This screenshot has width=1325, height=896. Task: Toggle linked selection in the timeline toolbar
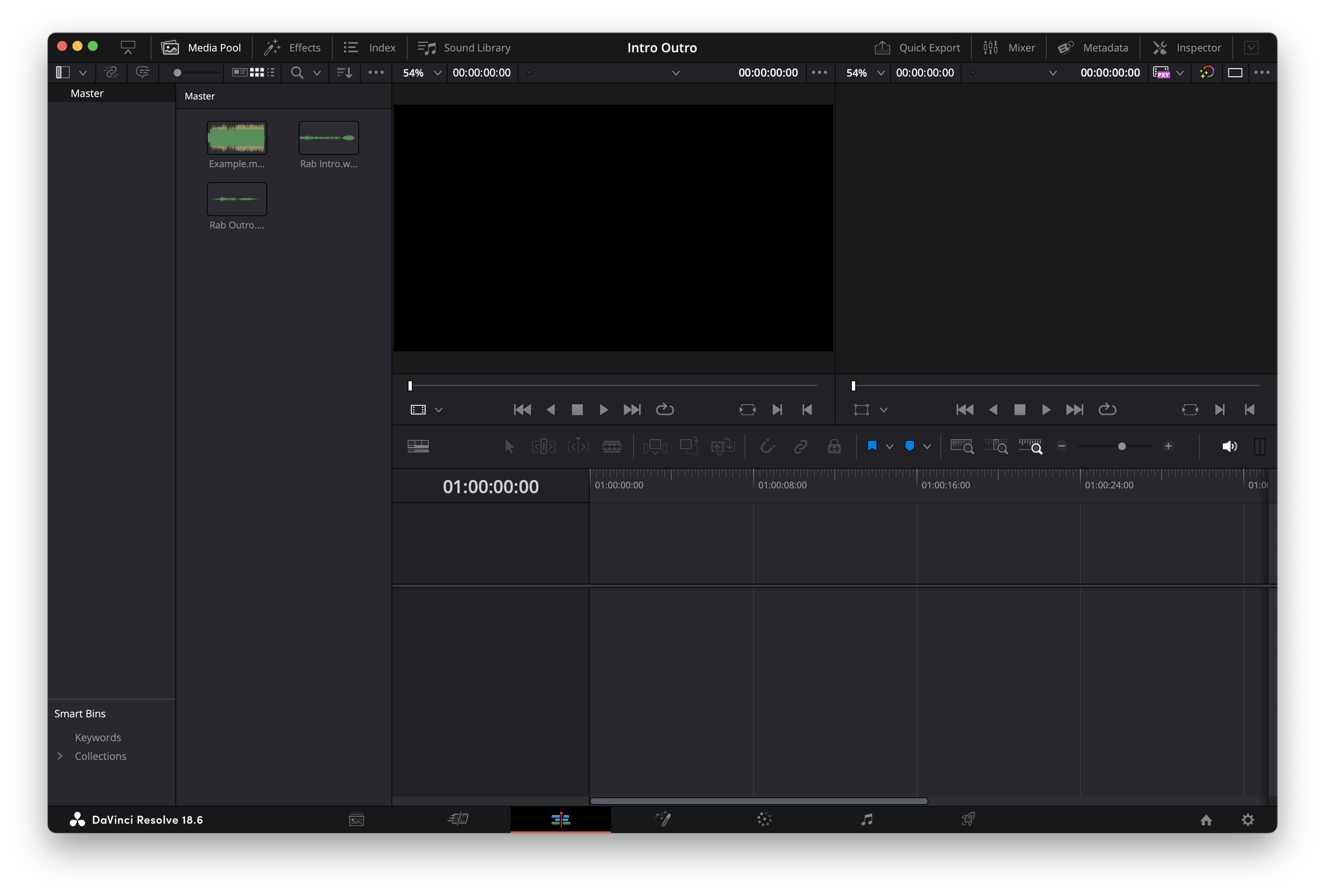[x=800, y=446]
